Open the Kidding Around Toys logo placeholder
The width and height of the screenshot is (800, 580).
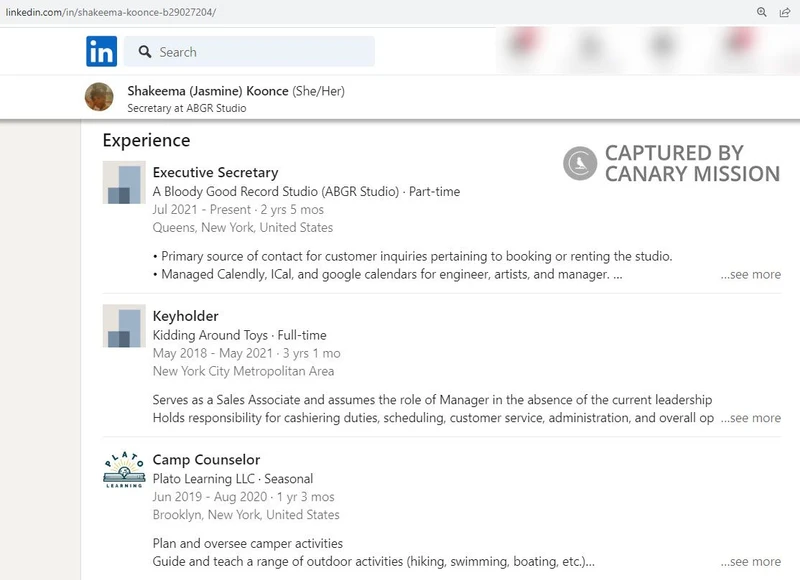124,326
